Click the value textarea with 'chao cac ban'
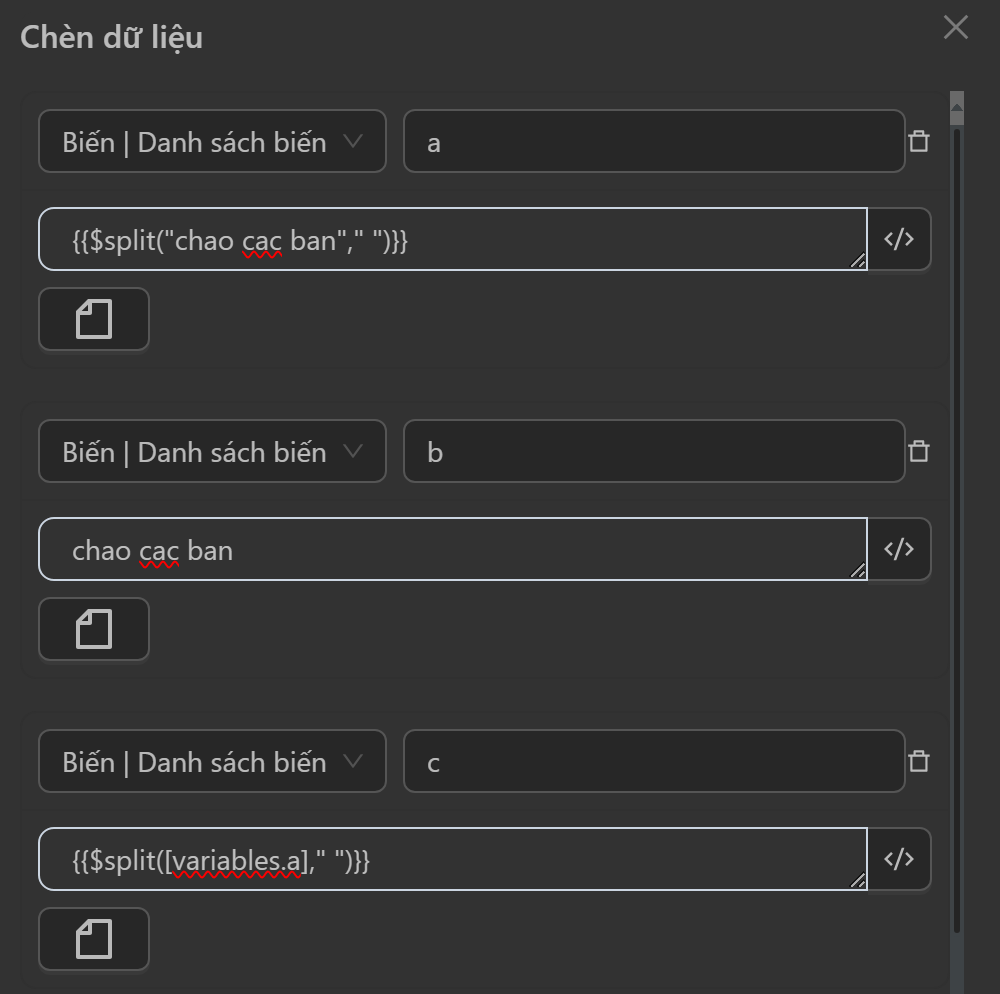This screenshot has height=994, width=1000. click(452, 549)
